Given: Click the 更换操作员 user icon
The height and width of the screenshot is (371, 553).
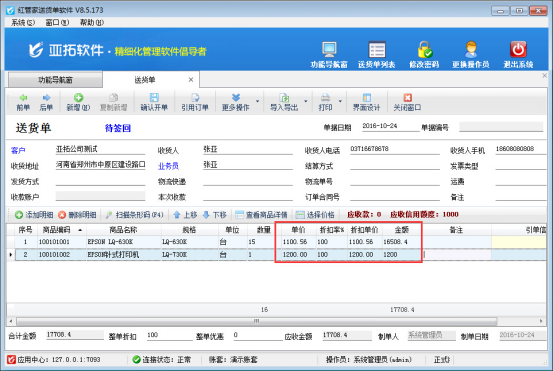Looking at the screenshot, I should point(471,50).
